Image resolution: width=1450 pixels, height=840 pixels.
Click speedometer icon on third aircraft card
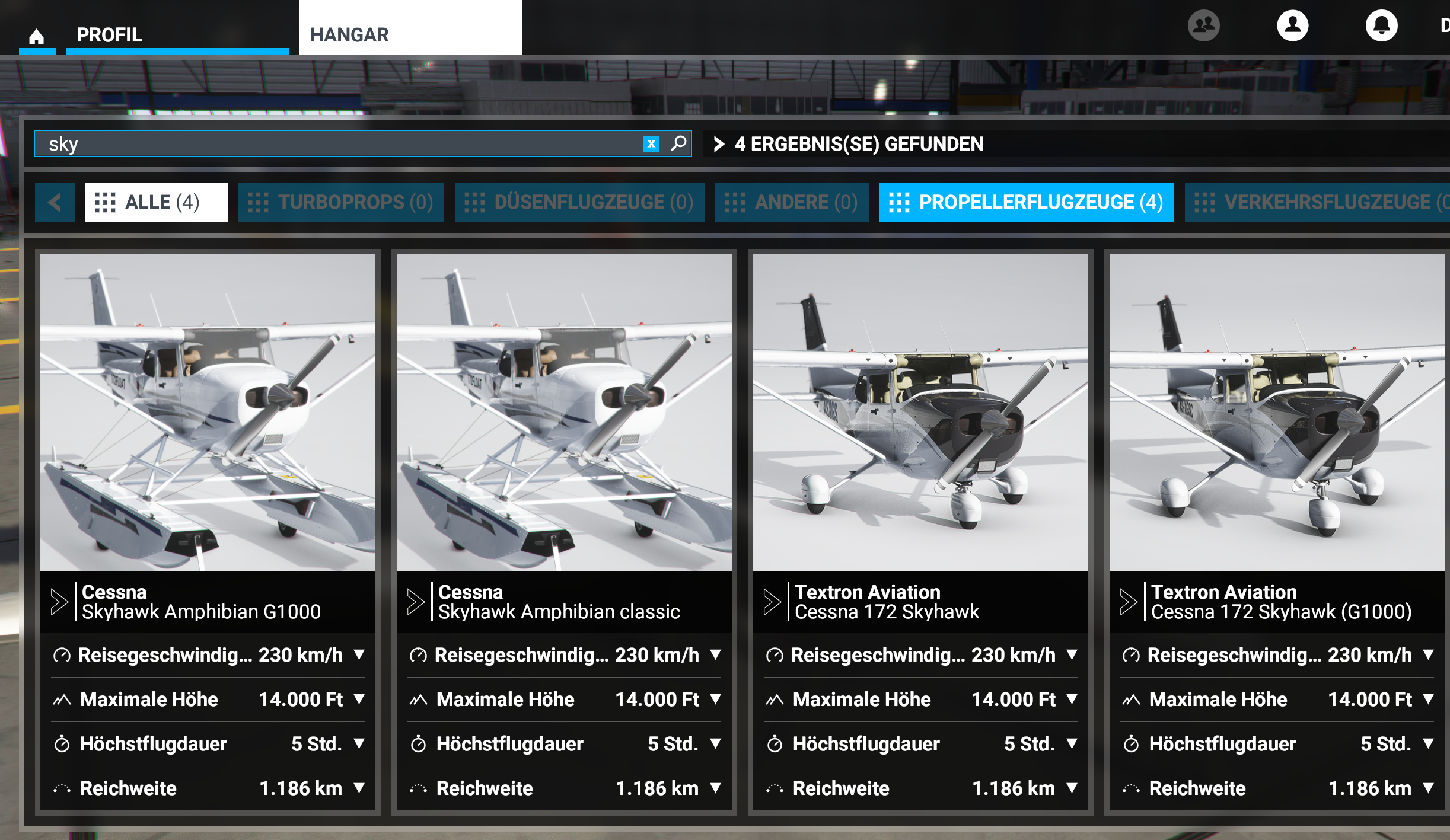click(x=775, y=655)
